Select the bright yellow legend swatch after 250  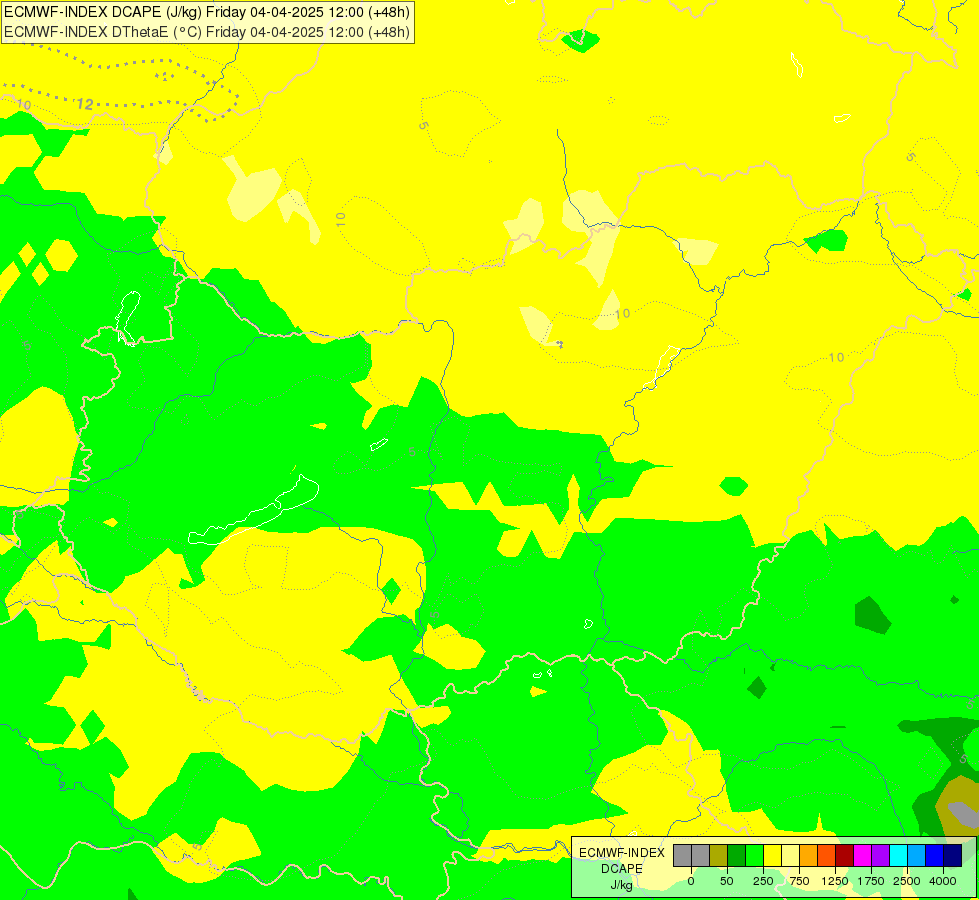772,856
